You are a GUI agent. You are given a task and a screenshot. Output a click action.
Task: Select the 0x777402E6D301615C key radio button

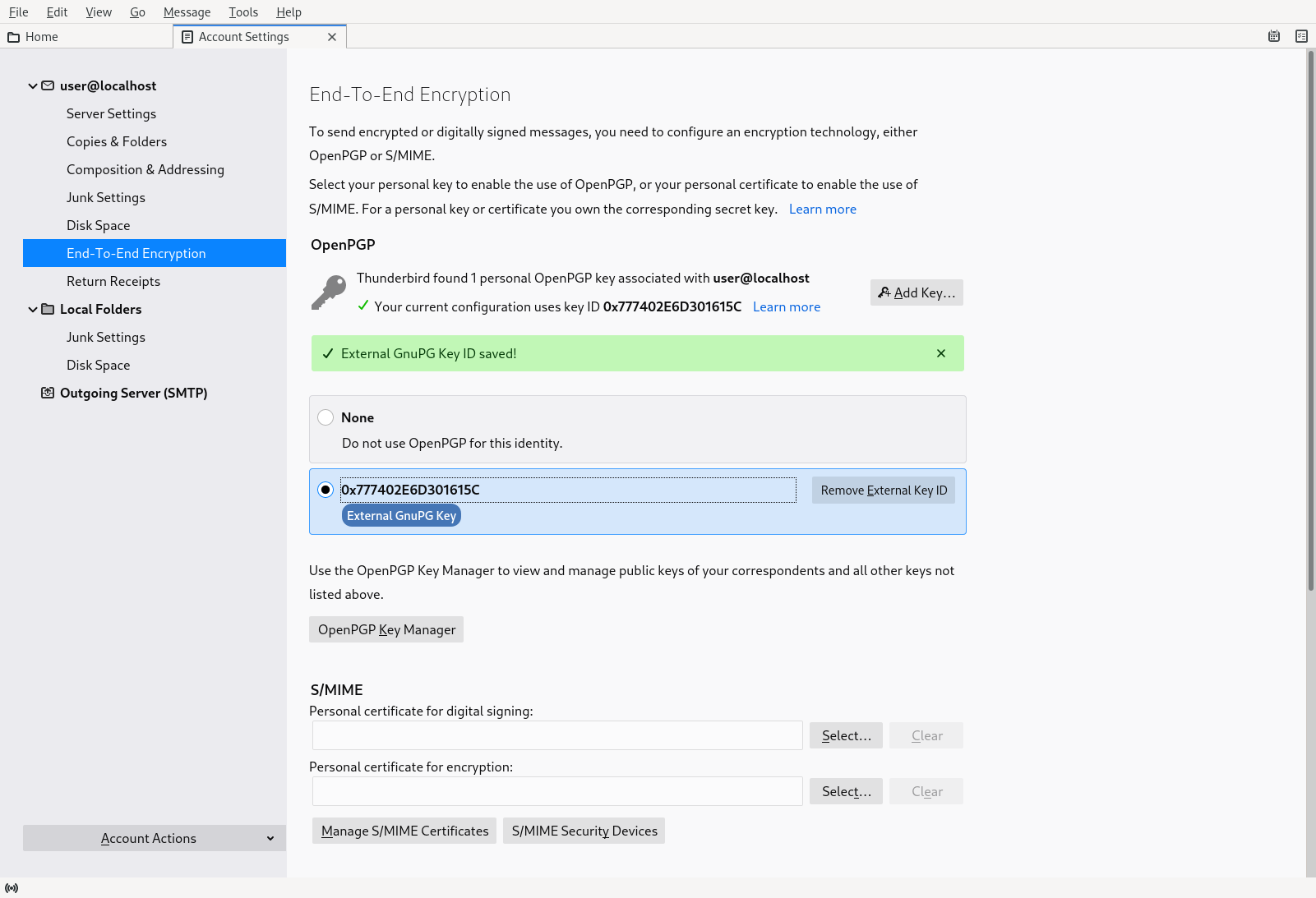326,490
